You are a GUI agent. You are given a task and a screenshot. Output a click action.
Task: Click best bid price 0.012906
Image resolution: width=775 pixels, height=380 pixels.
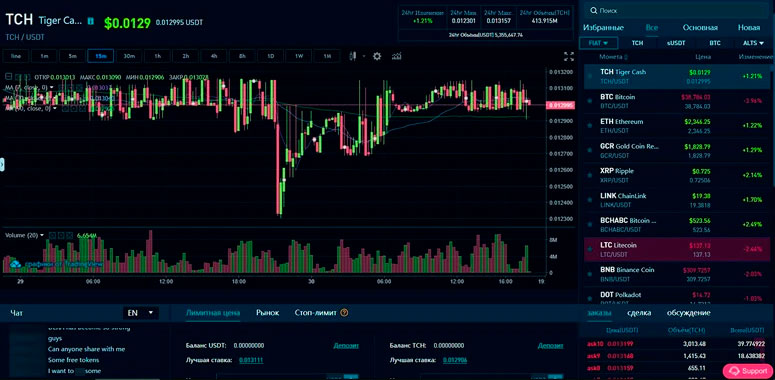(455, 360)
